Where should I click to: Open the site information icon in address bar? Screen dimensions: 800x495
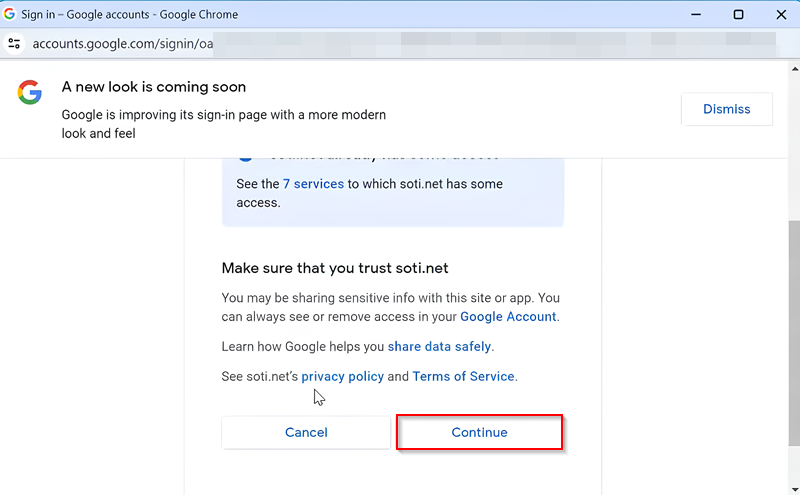14,44
